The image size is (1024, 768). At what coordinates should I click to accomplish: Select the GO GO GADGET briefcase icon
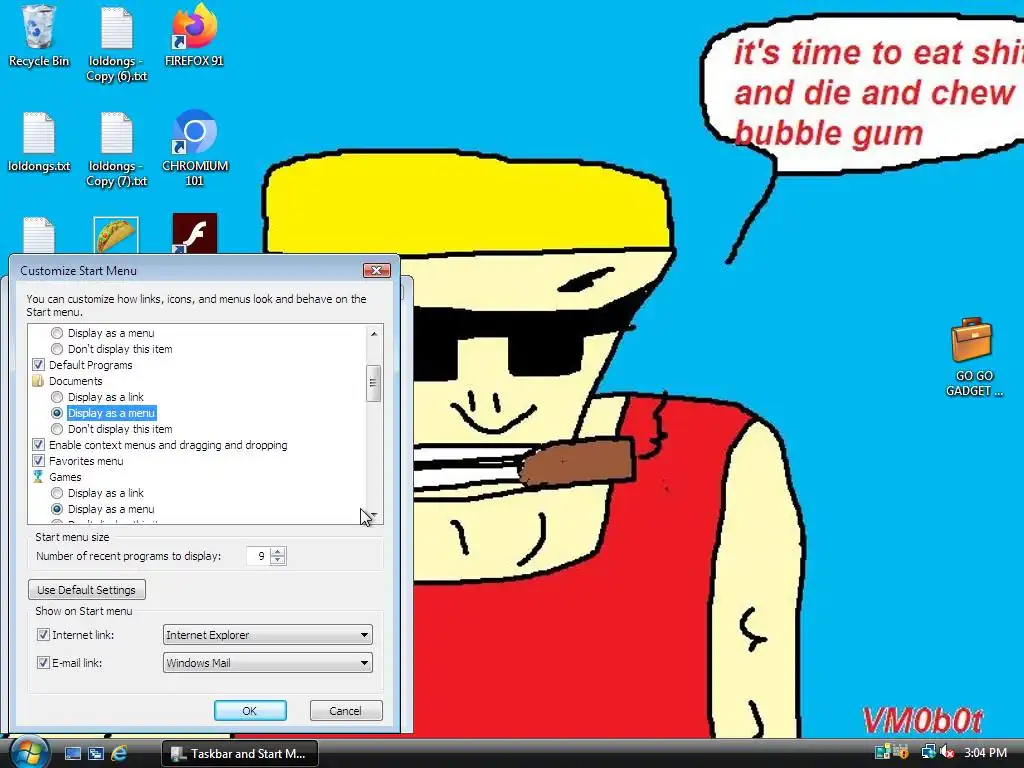(974, 357)
